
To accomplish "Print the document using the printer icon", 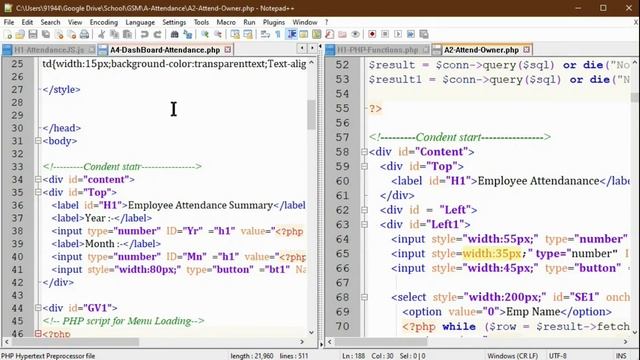I will [84, 35].
